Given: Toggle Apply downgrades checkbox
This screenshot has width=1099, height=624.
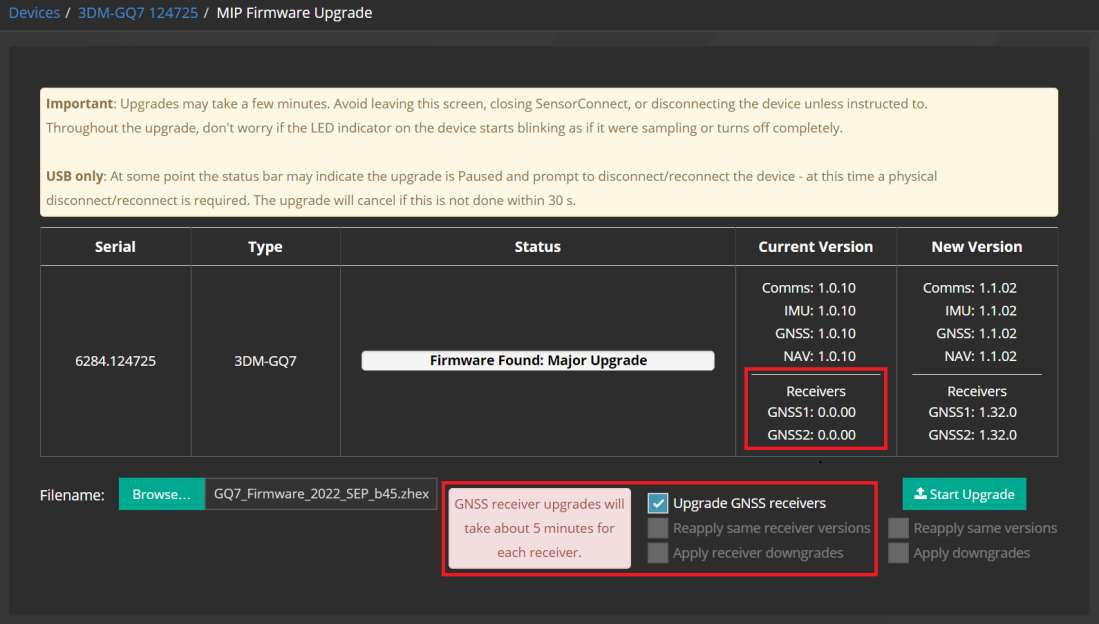Looking at the screenshot, I should coord(898,552).
